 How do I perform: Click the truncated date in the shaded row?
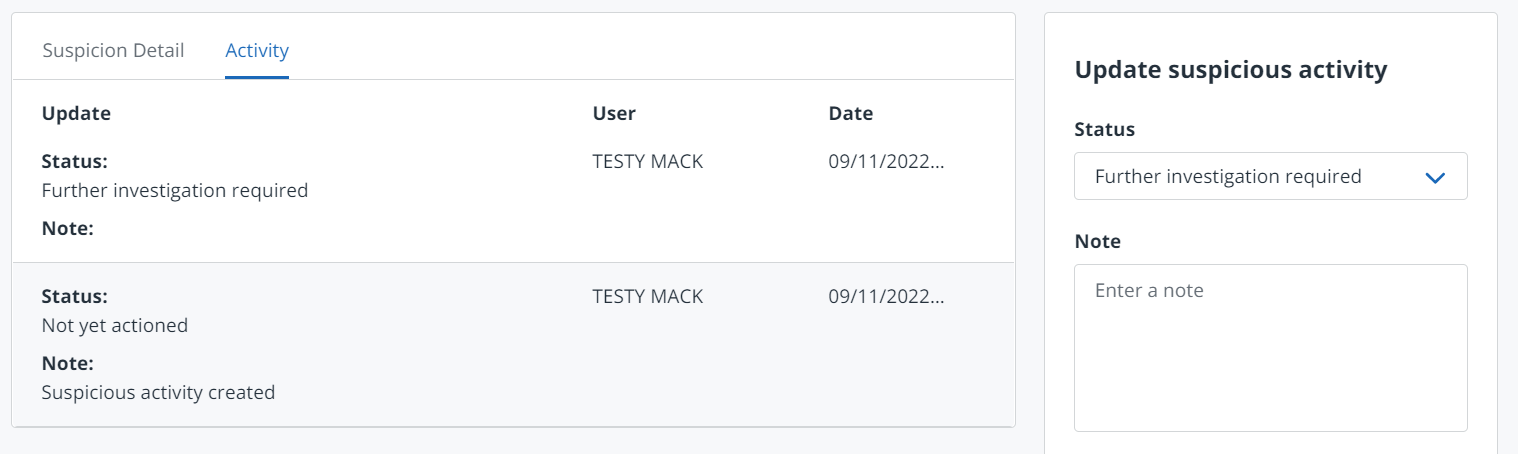[x=886, y=296]
